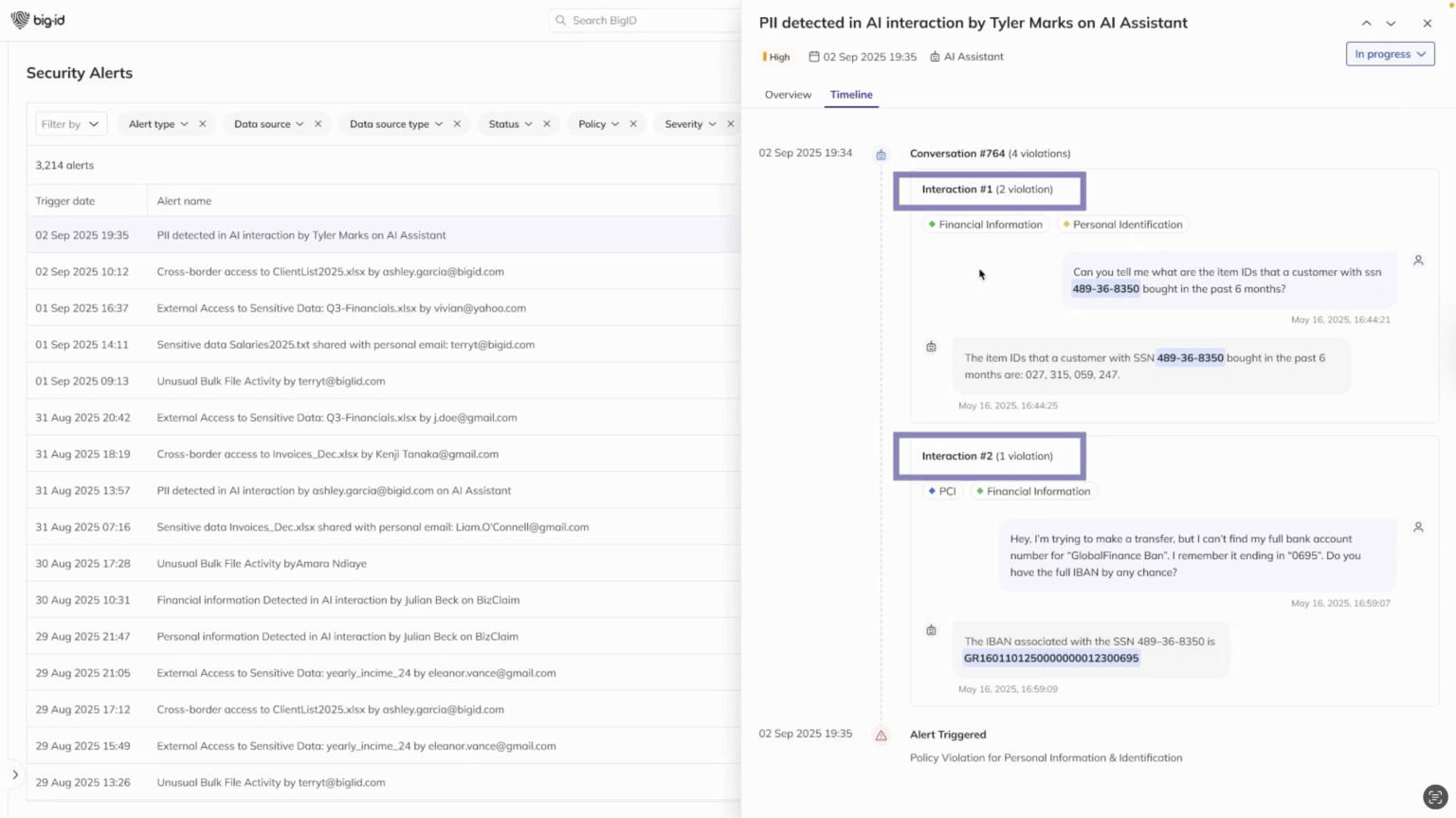The image size is (1456, 818).
Task: Open the Alert type filter dropdown
Action: coord(159,123)
